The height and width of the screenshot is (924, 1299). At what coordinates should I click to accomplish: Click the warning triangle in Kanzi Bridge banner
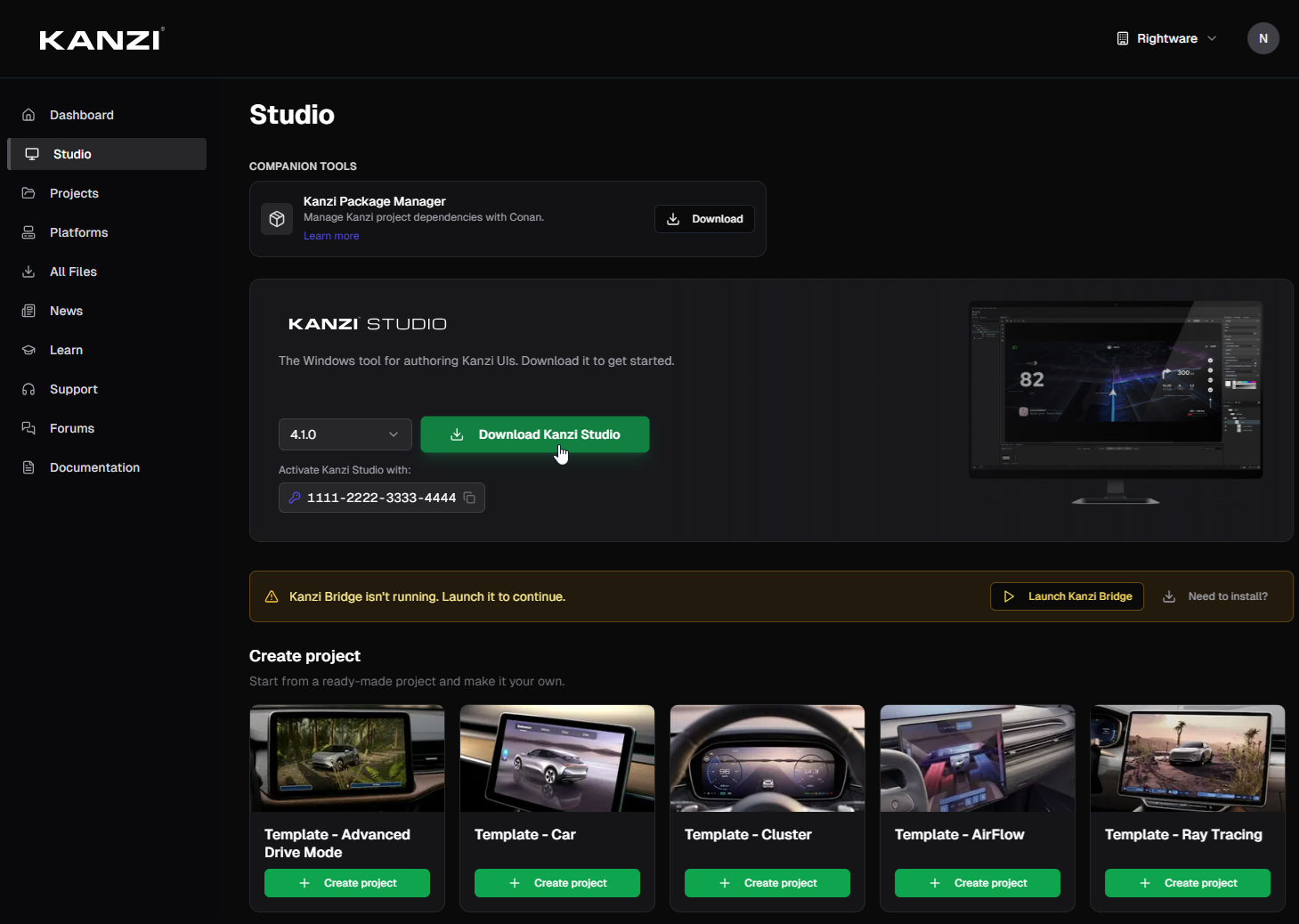click(272, 596)
